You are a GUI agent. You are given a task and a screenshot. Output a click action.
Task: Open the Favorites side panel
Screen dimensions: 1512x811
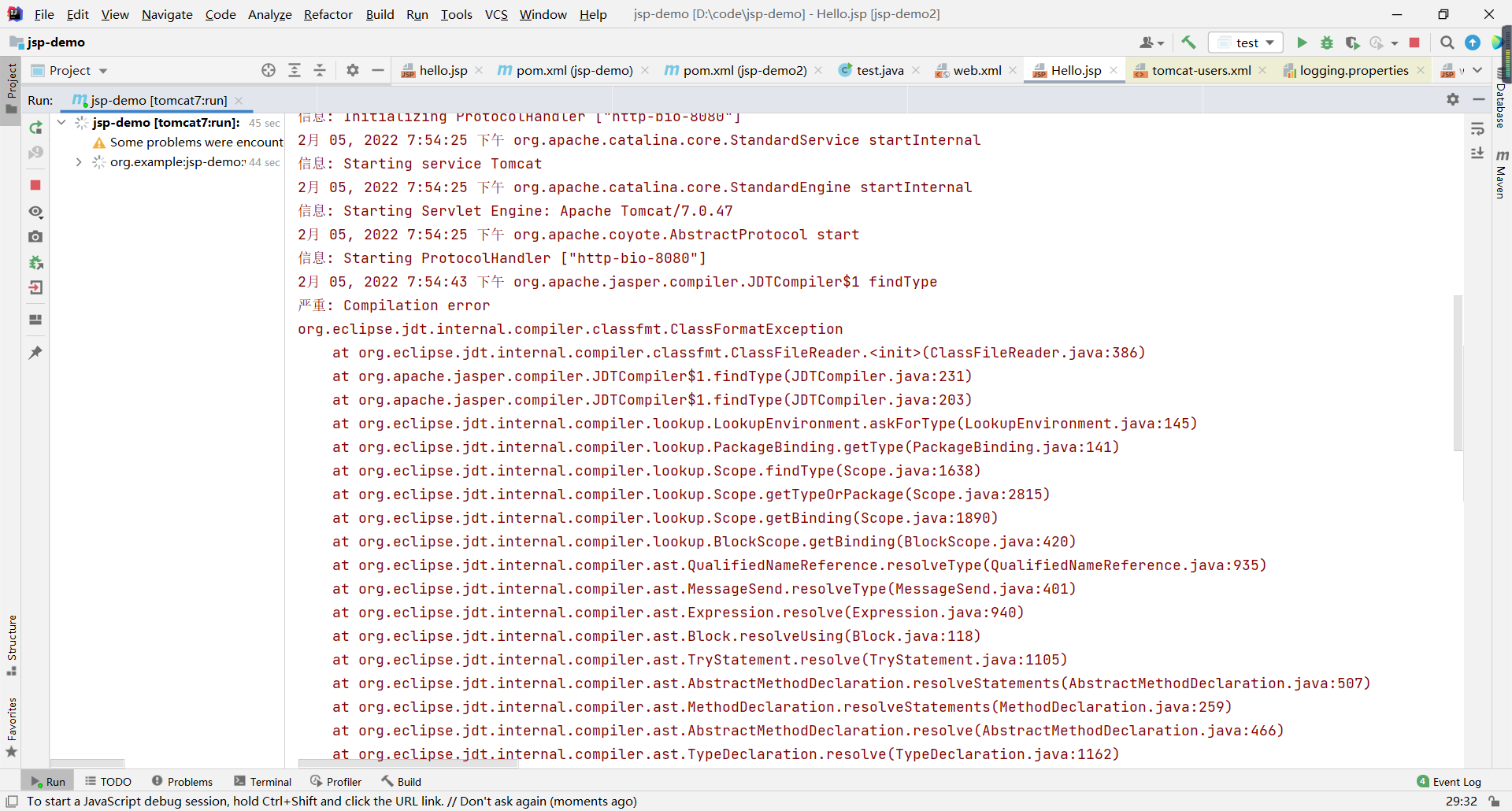(11, 728)
